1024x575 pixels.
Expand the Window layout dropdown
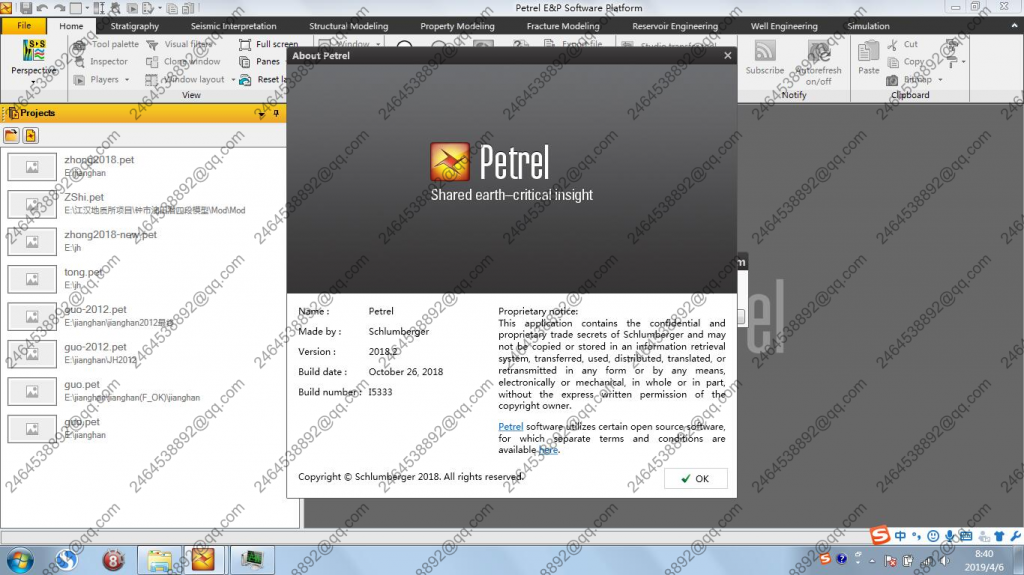[x=233, y=80]
